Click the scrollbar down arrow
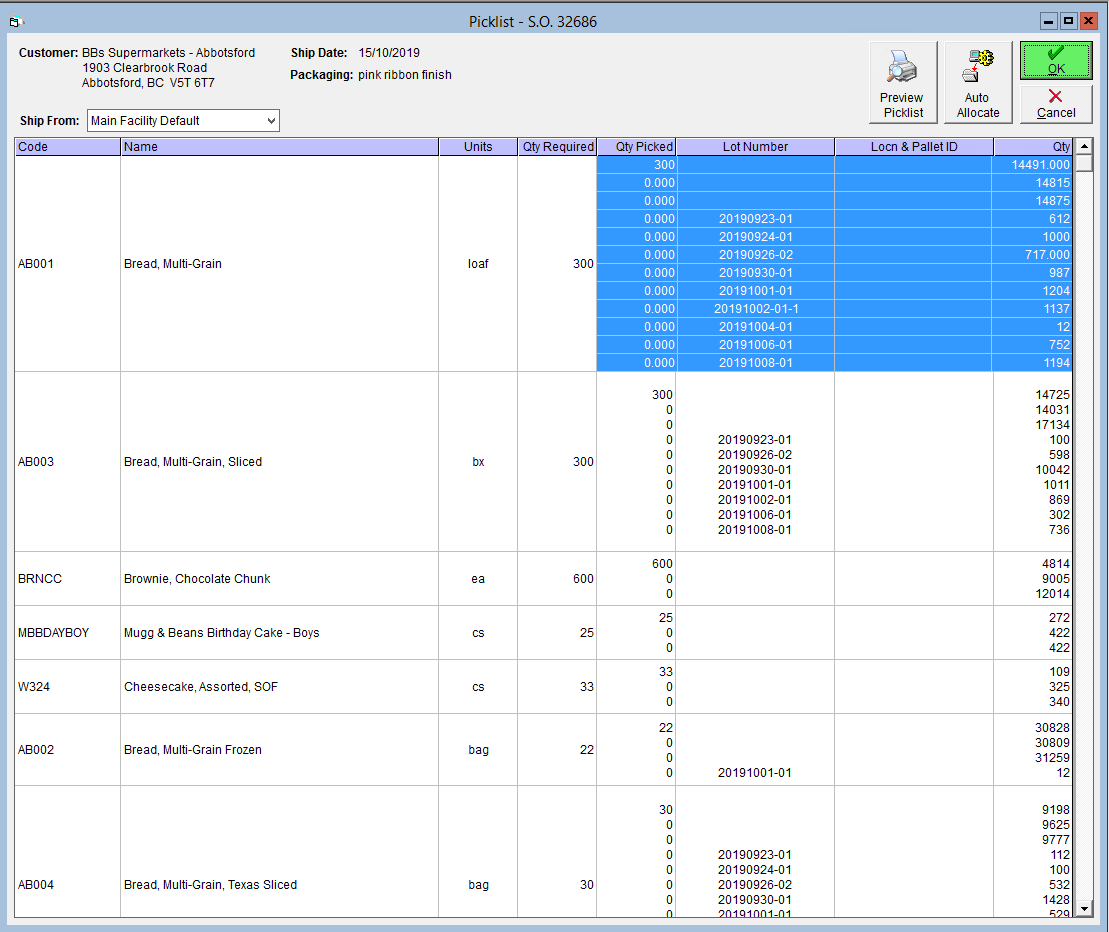This screenshot has width=1109, height=932. (x=1084, y=909)
